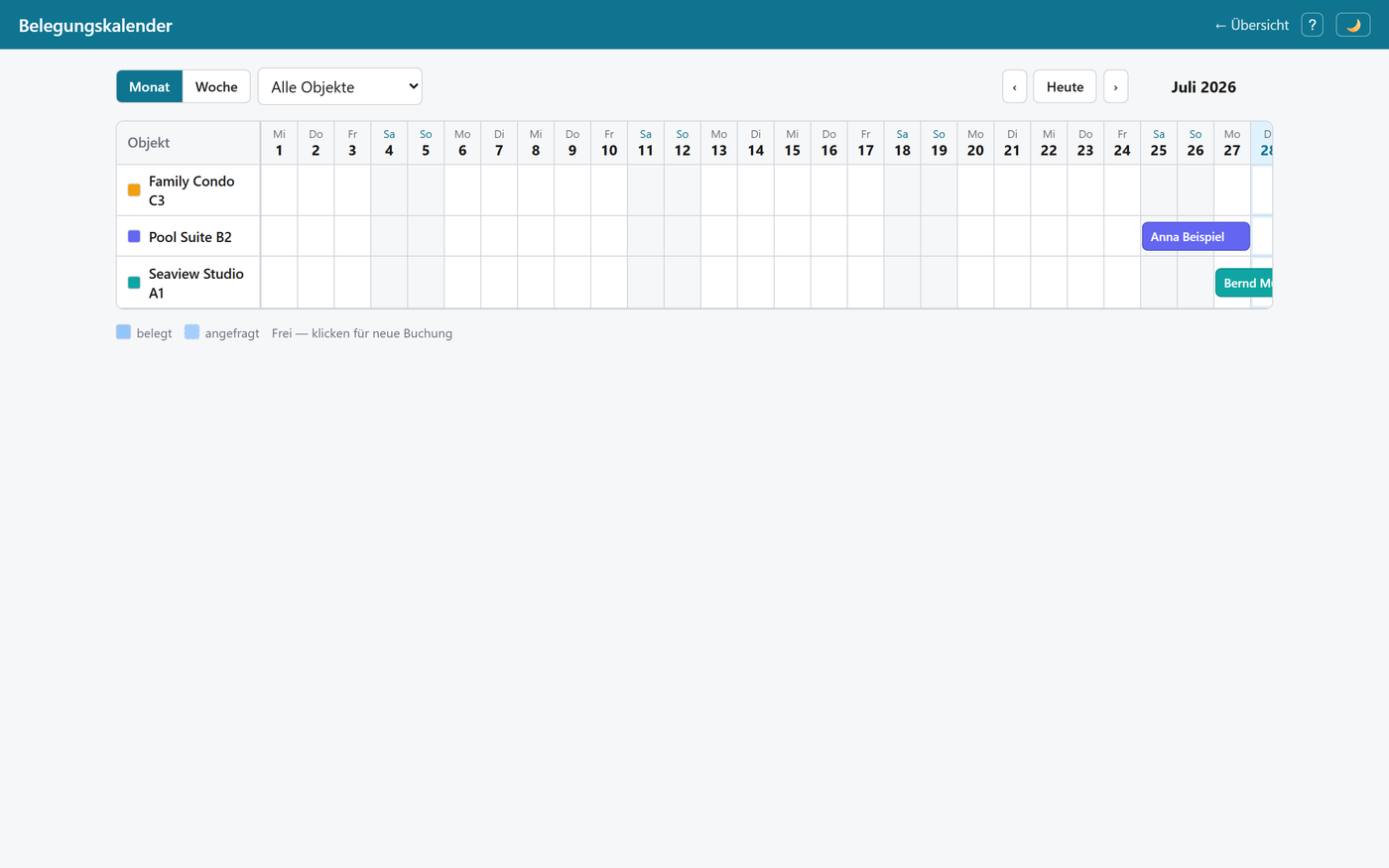Click the orange Family Condo C3 color square

pyautogui.click(x=134, y=189)
